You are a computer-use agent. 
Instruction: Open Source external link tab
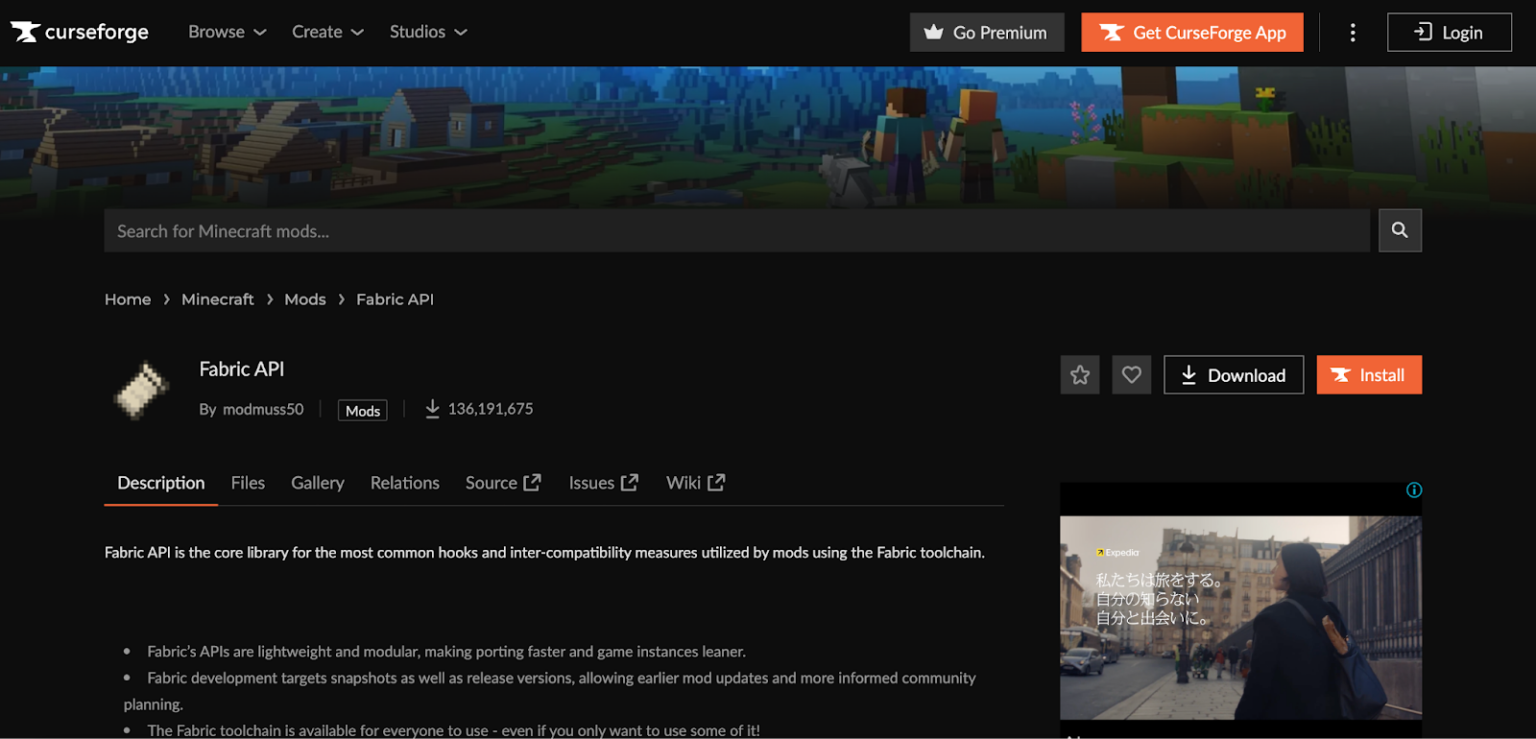click(502, 483)
